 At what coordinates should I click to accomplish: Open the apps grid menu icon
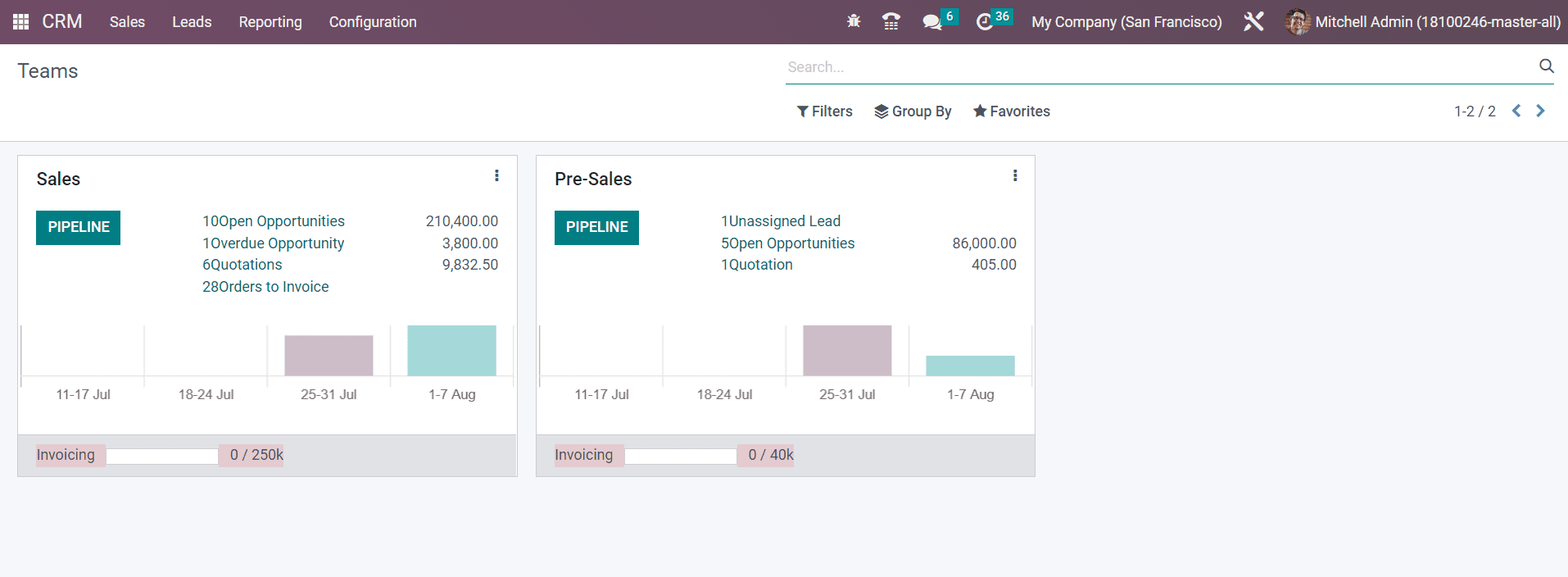pos(20,22)
